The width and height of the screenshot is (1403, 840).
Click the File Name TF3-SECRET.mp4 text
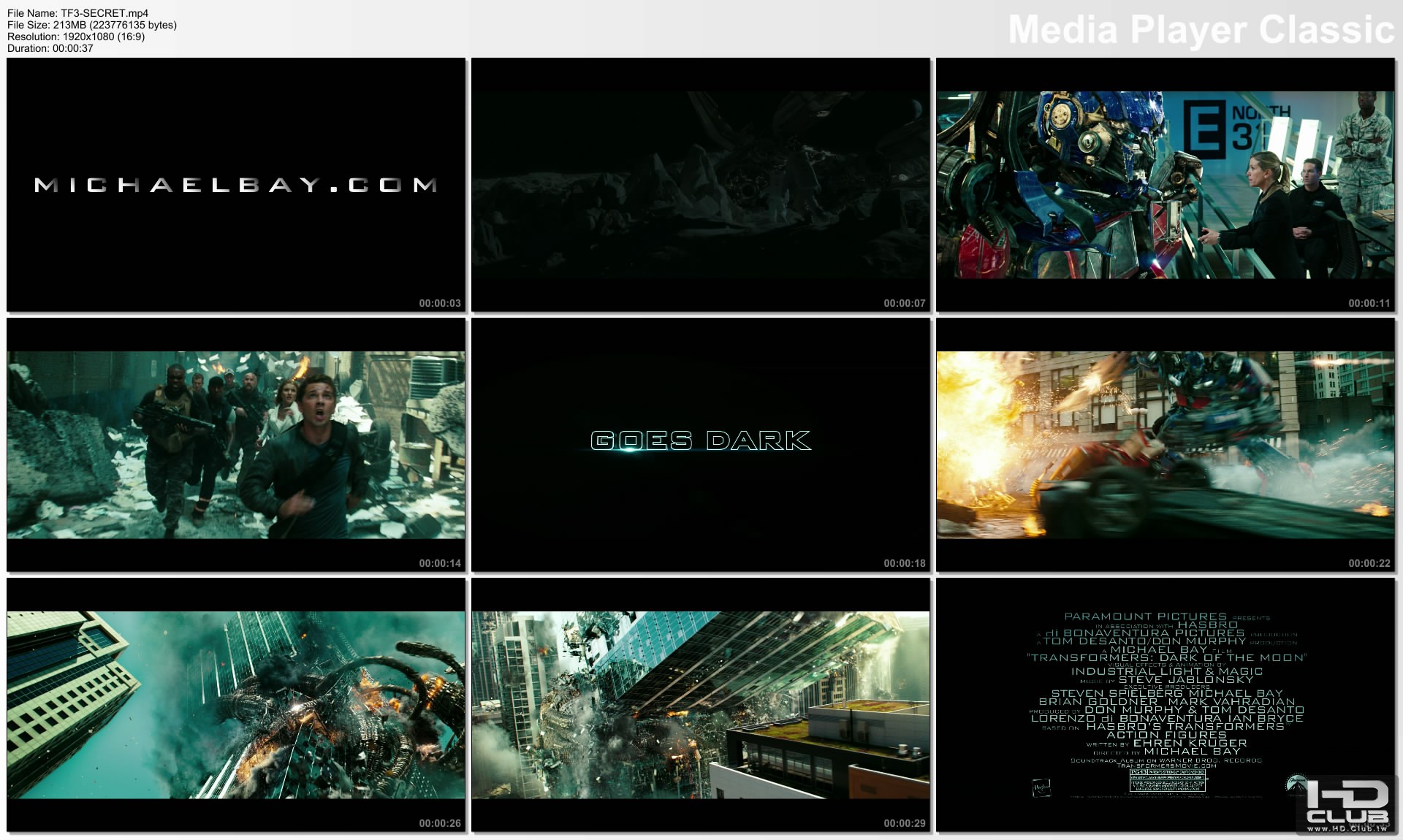(x=77, y=13)
